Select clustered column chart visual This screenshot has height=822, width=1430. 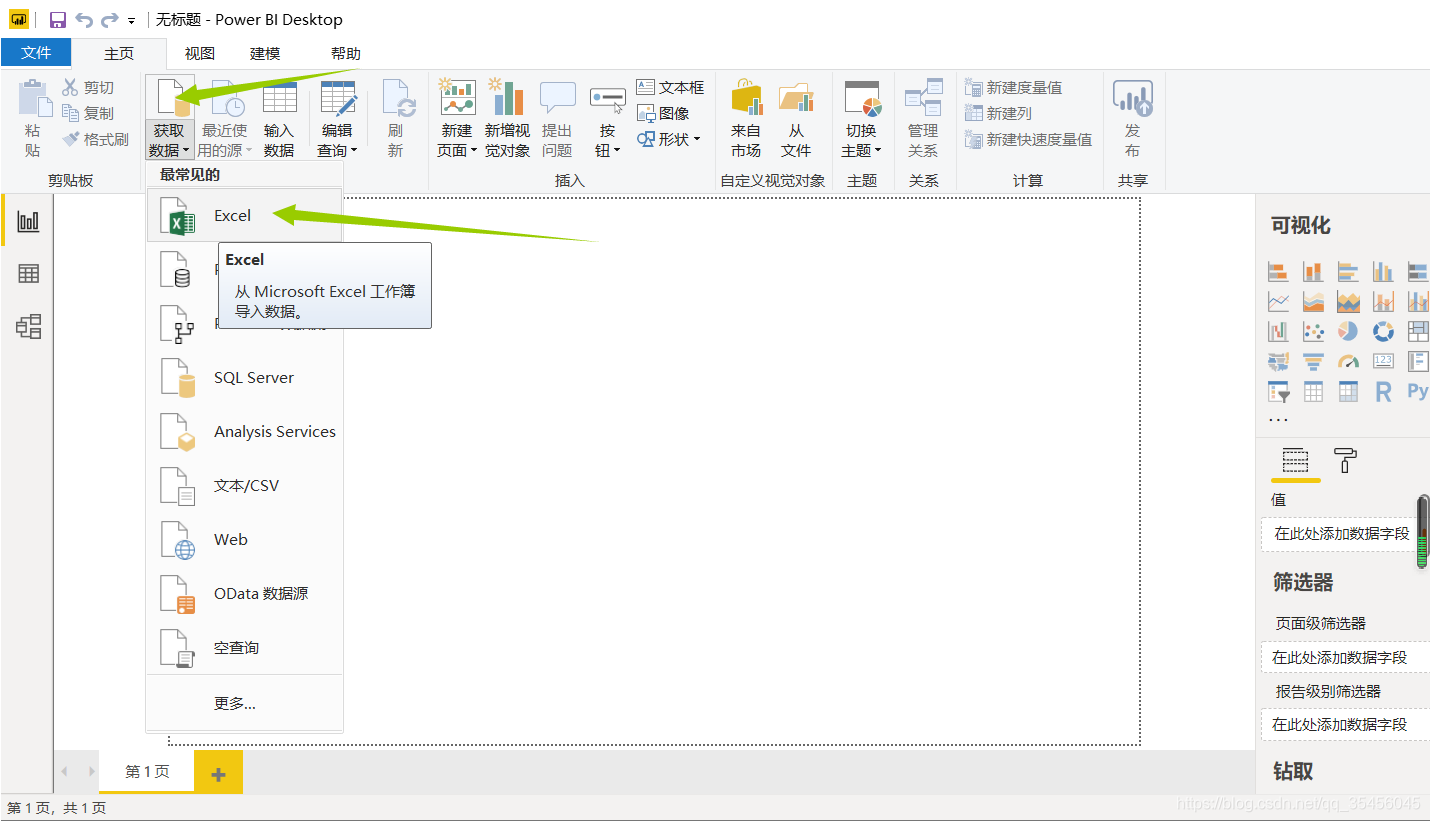tap(1383, 271)
